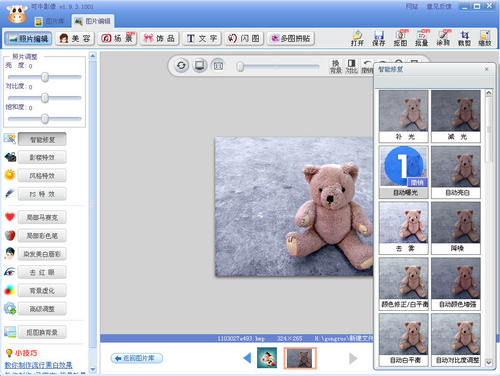This screenshot has width=500, height=376.
Task: Click 返回图片库 button
Action: point(137,358)
